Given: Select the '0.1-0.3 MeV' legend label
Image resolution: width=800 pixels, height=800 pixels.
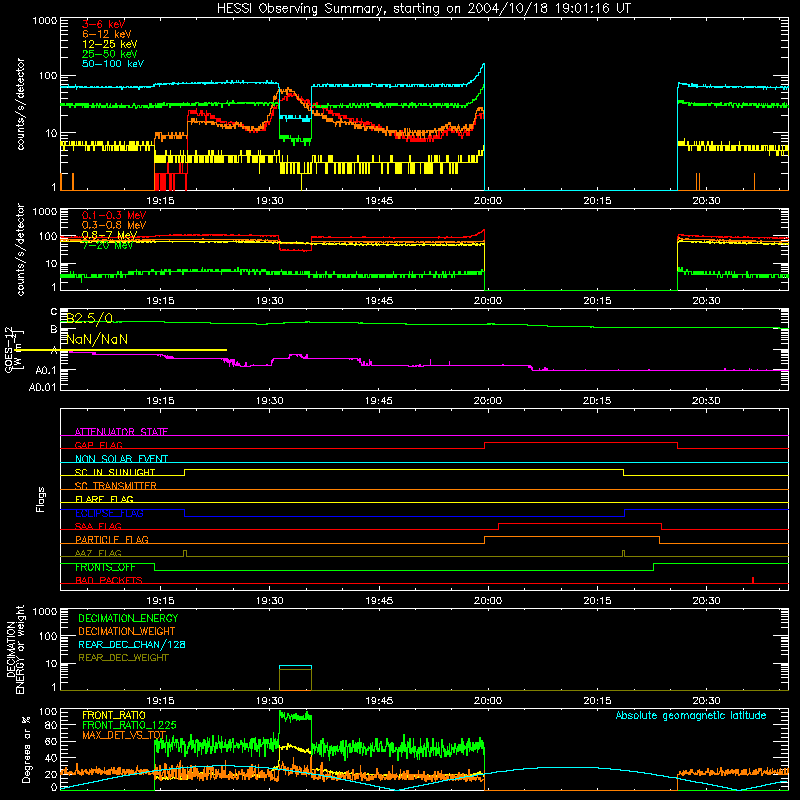Looking at the screenshot, I should click(114, 215).
